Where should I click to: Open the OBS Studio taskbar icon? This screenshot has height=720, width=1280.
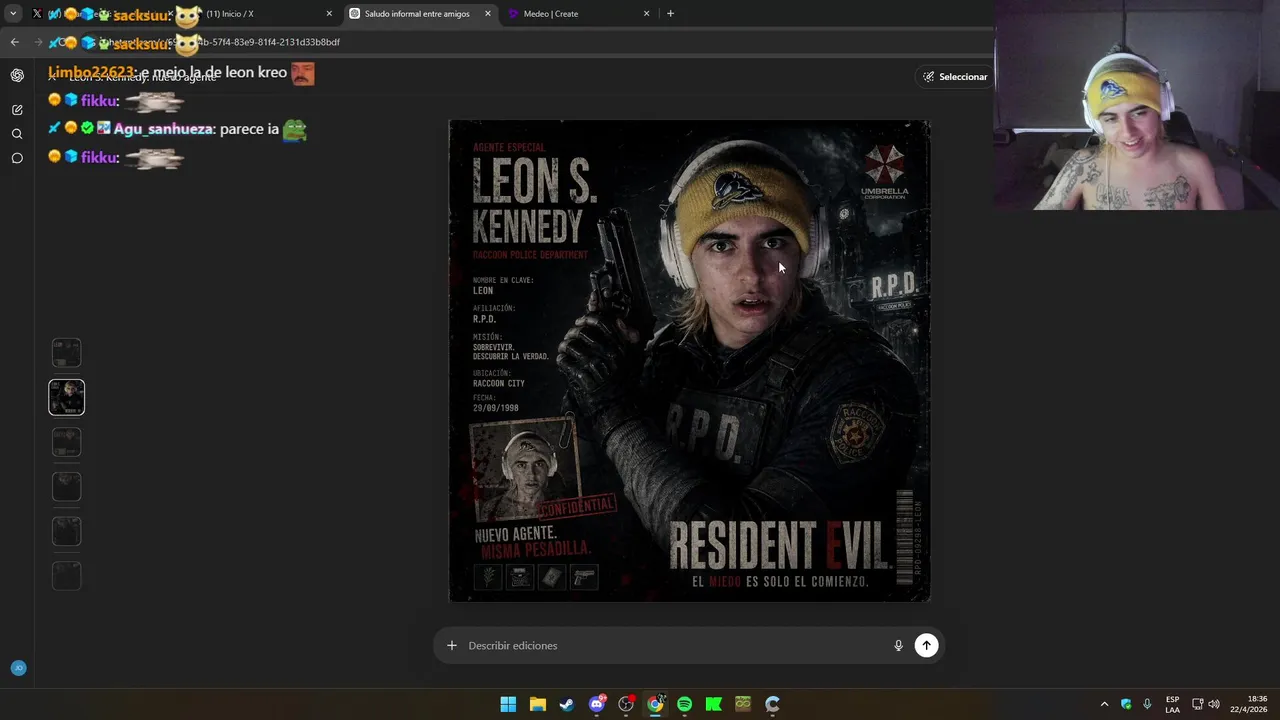[626, 704]
